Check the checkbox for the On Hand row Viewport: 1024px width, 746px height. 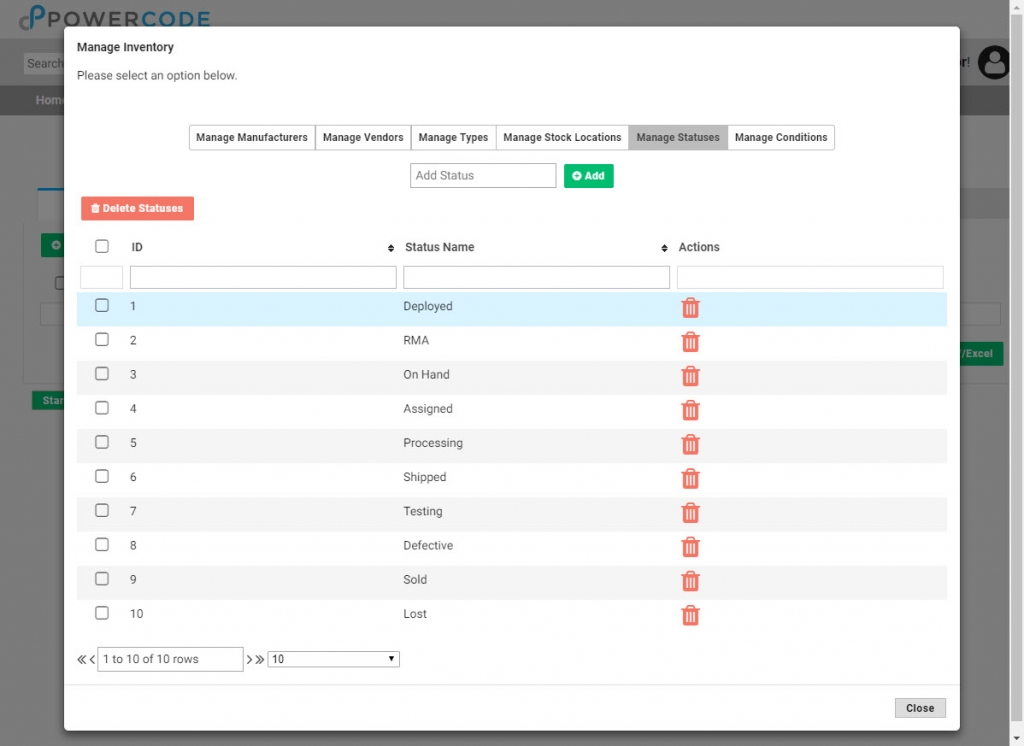coord(101,374)
